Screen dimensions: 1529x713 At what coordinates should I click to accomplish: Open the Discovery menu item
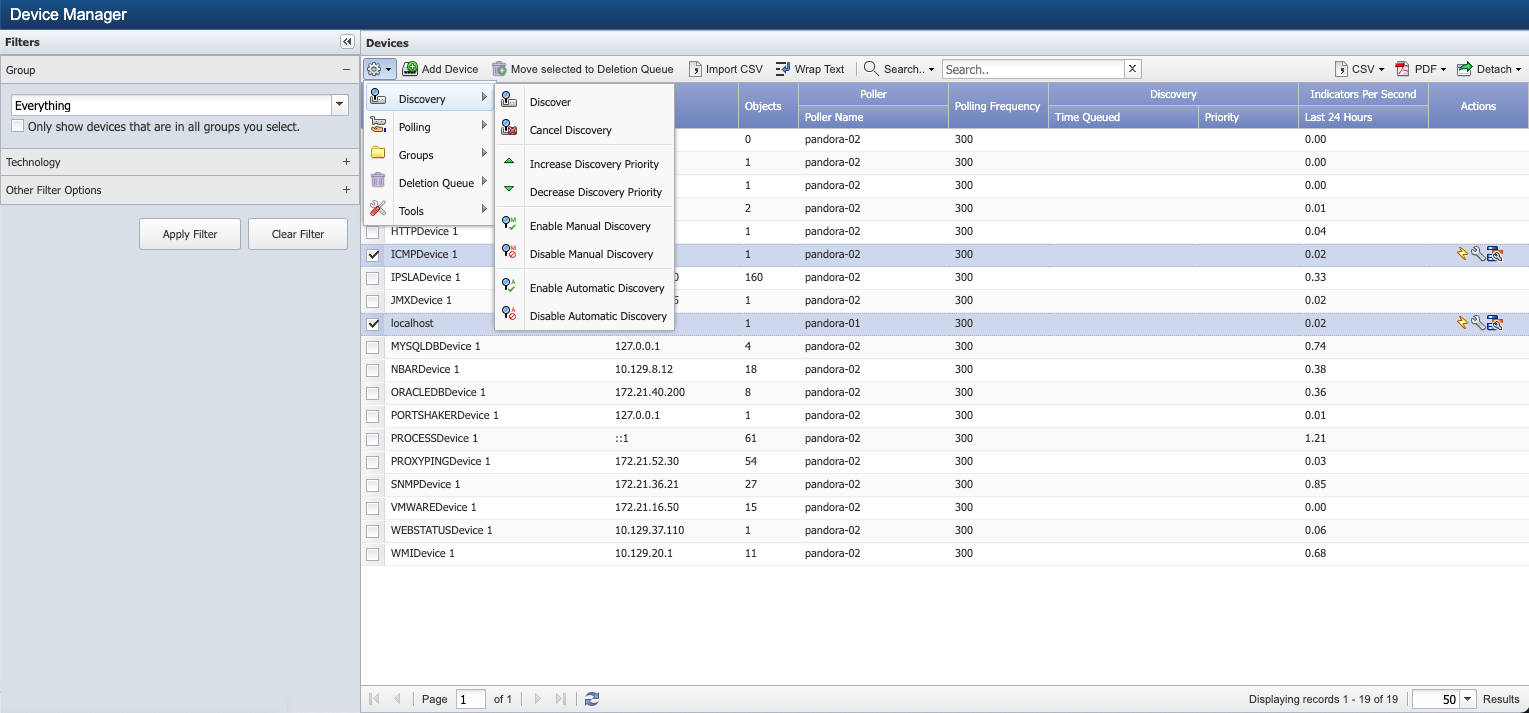[x=428, y=99]
